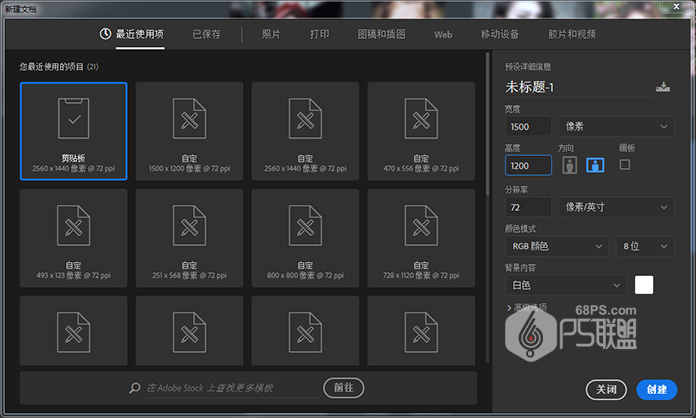Choose the custom 1500 x 1200 preset
Viewport: 696px width, 418px height.
(x=190, y=131)
